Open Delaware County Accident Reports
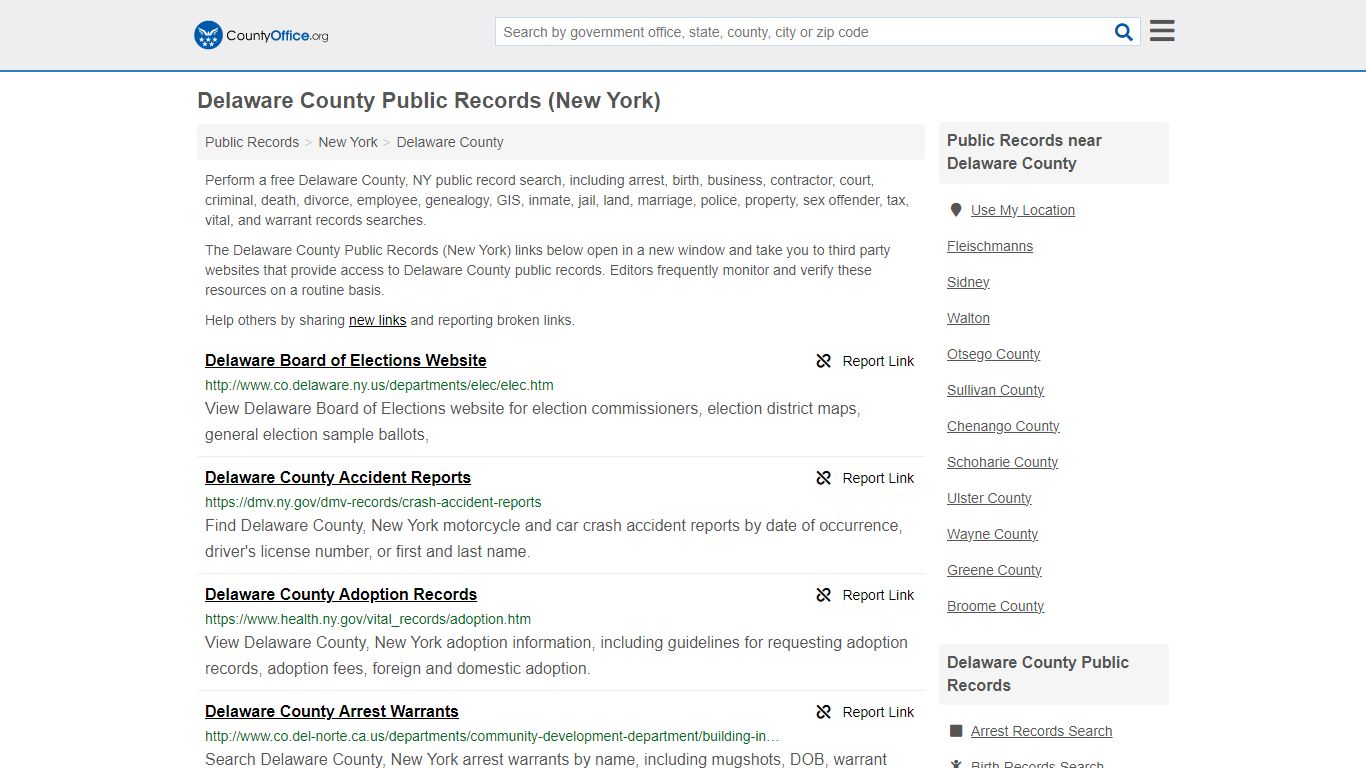The image size is (1366, 768). (x=338, y=477)
